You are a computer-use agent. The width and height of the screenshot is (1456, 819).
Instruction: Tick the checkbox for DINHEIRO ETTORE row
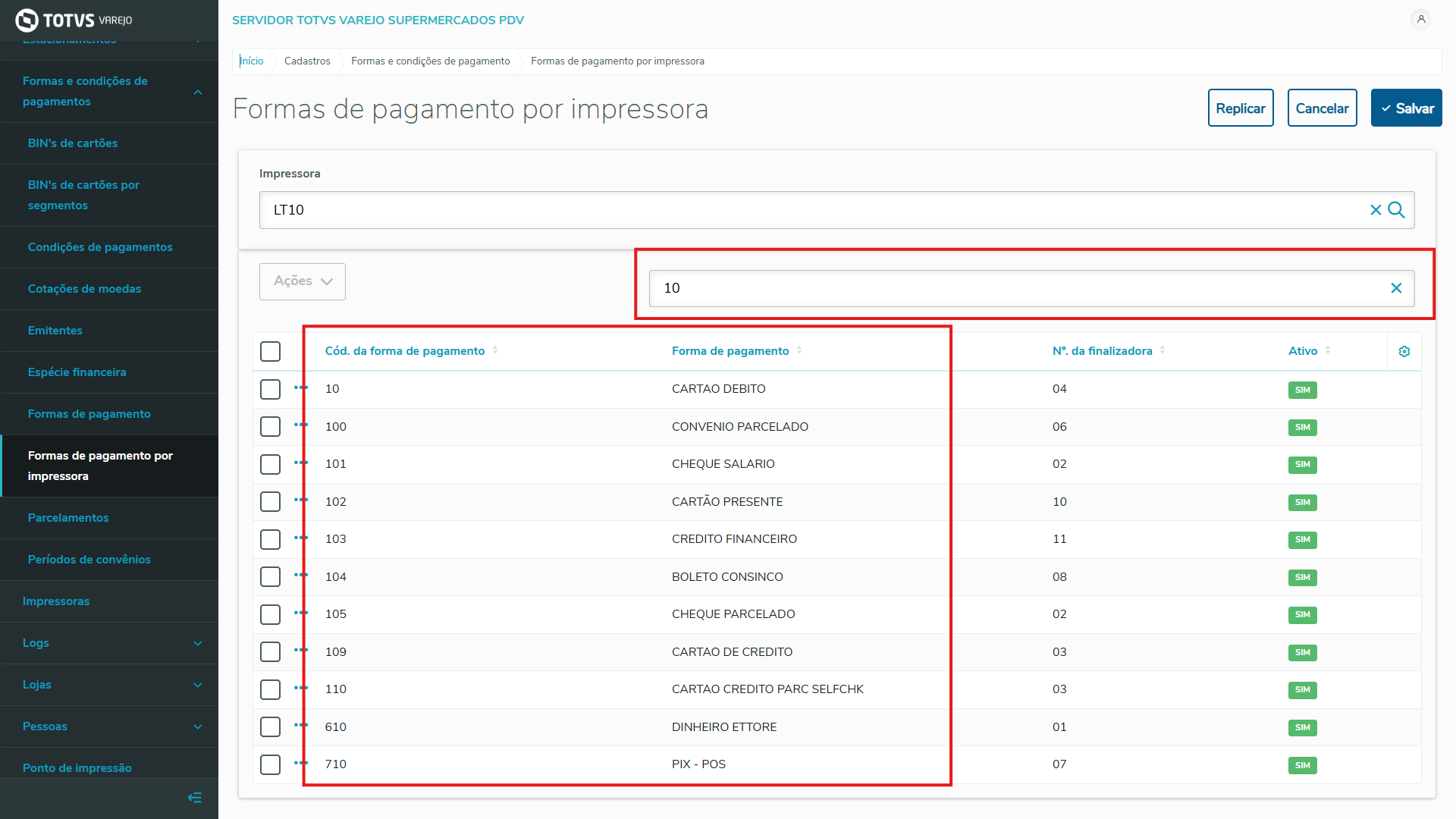click(x=270, y=727)
